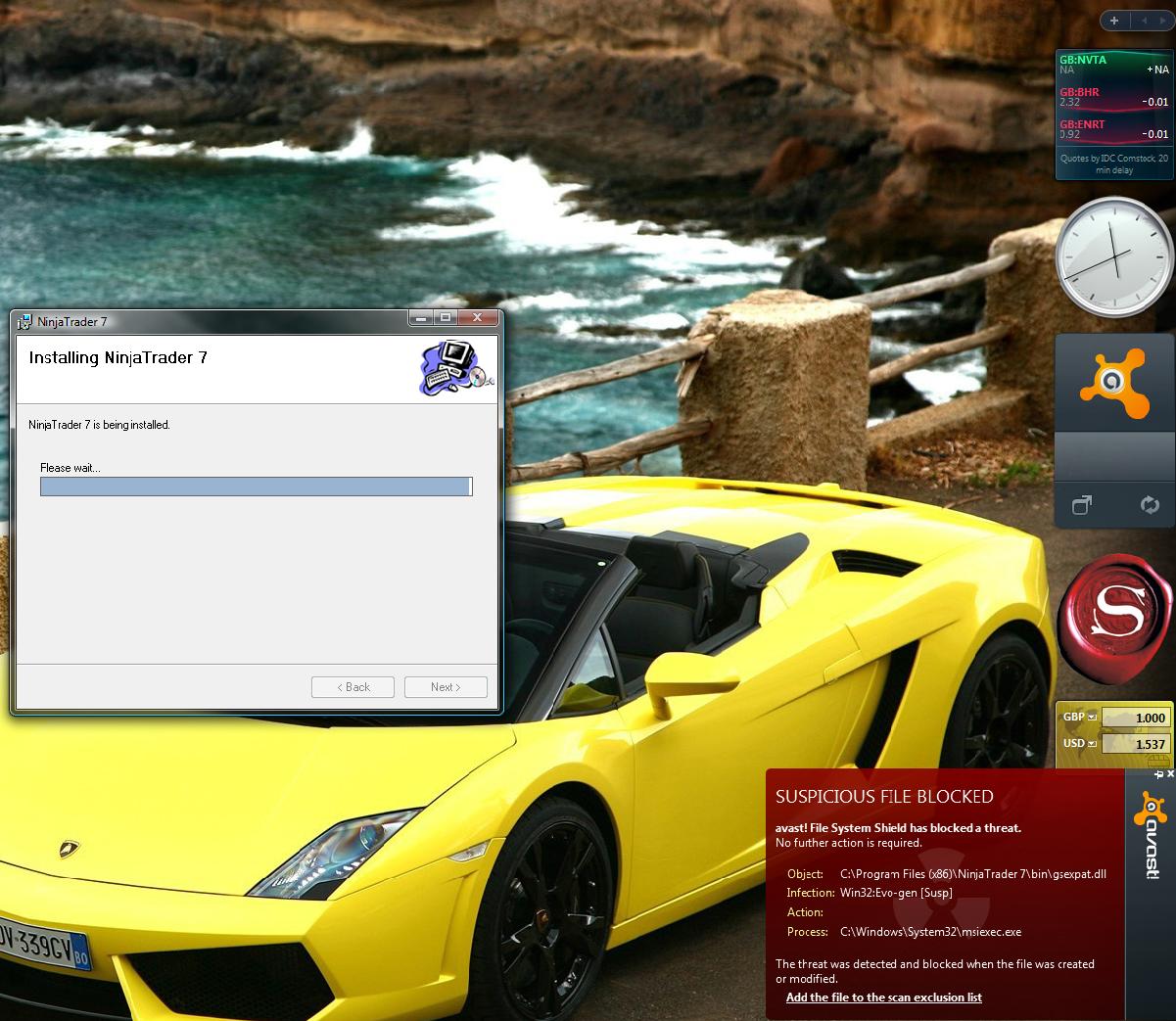Click the Quotes by IDC Comstock note
Screen dimensions: 1176x1021
tap(1114, 163)
